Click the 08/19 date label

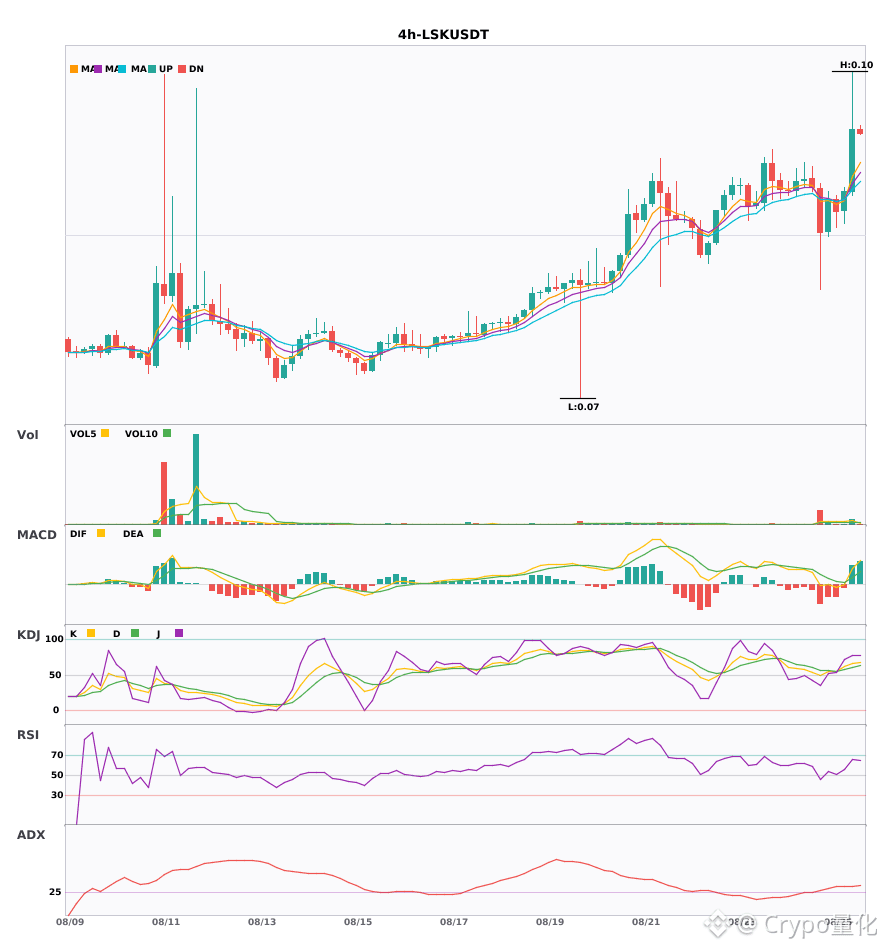[550, 922]
